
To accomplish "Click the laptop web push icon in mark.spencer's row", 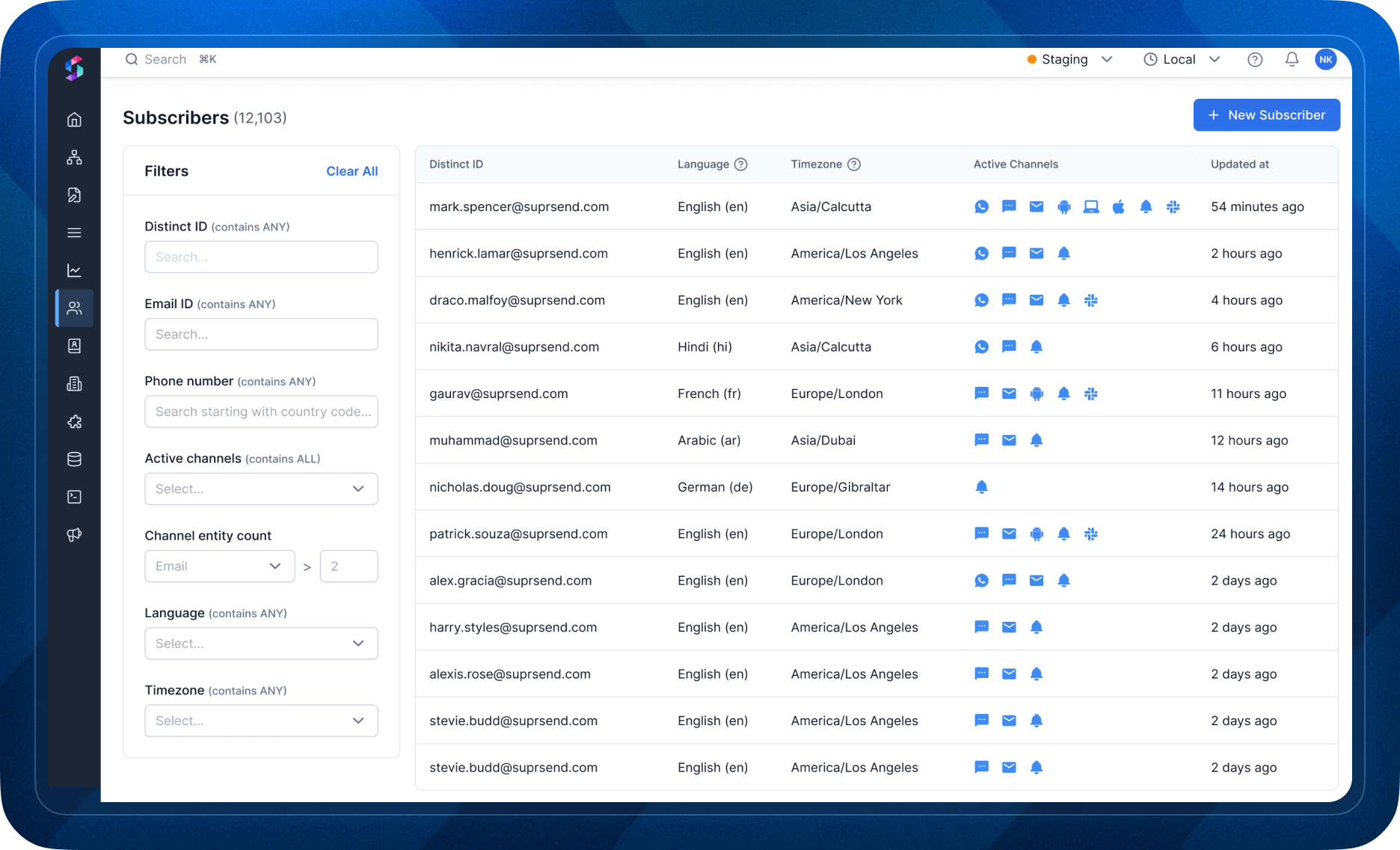I will pyautogui.click(x=1091, y=207).
